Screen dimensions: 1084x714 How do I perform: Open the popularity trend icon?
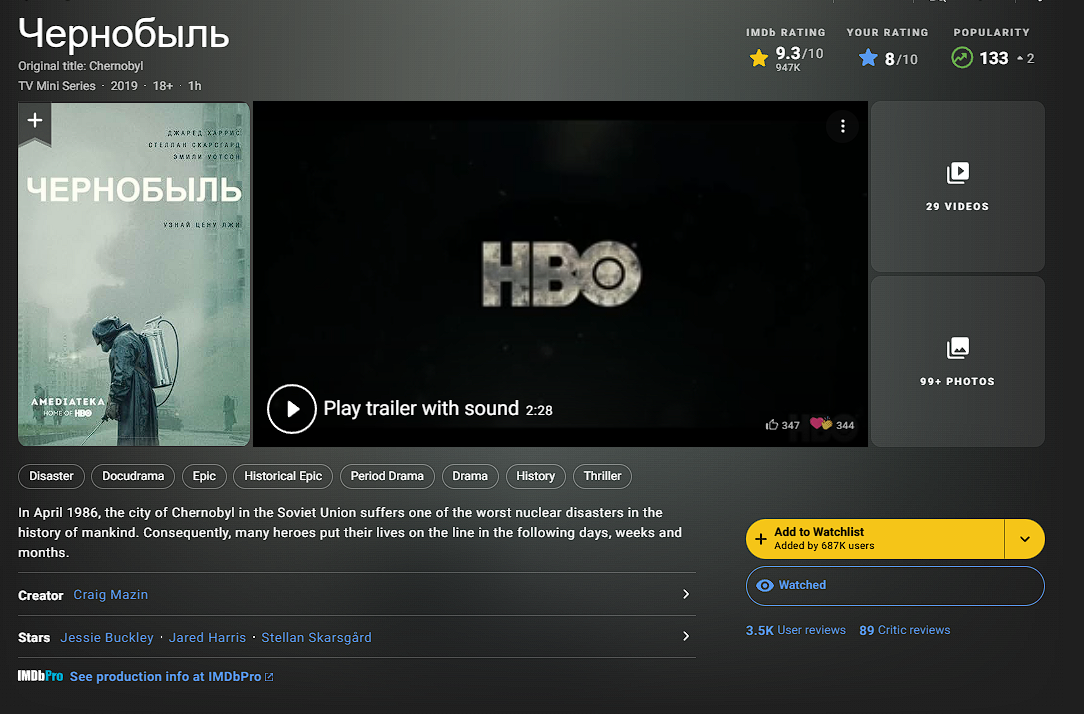point(962,57)
